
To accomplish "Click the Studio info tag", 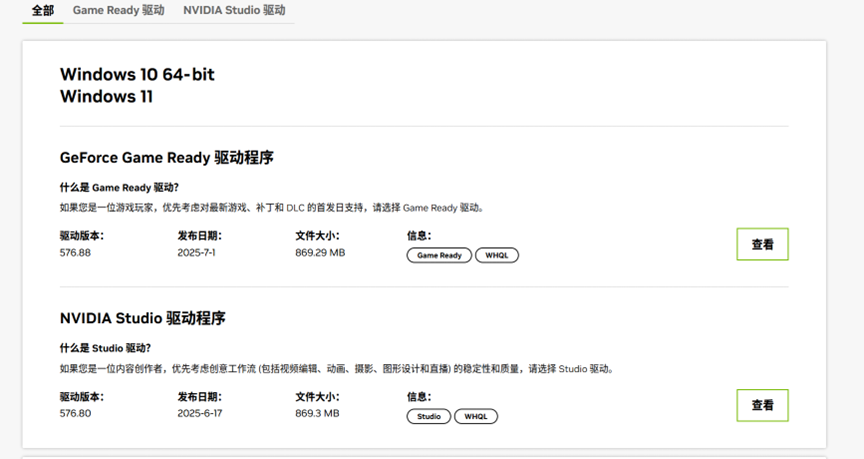I will point(429,416).
